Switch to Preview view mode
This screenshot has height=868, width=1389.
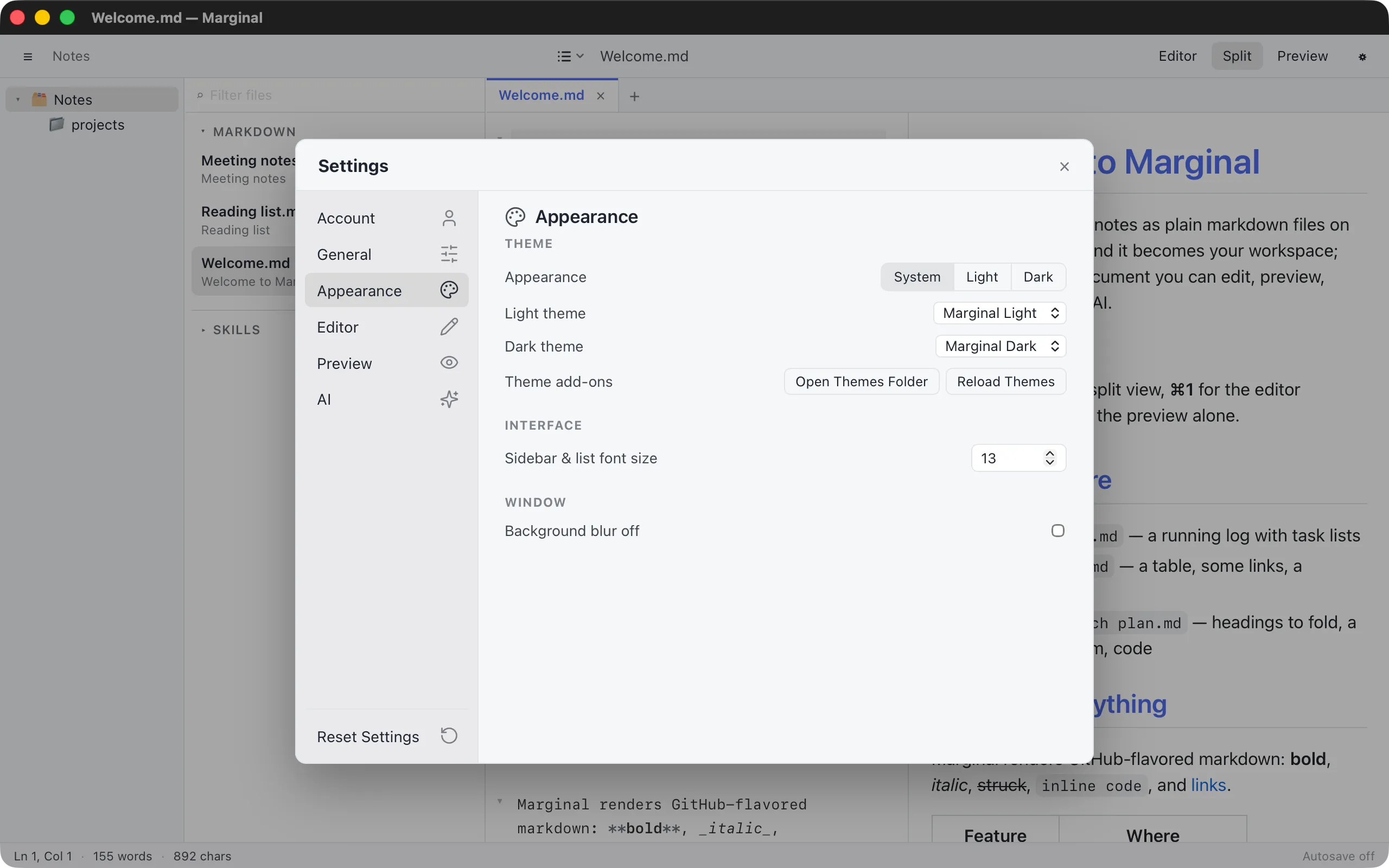point(1302,56)
